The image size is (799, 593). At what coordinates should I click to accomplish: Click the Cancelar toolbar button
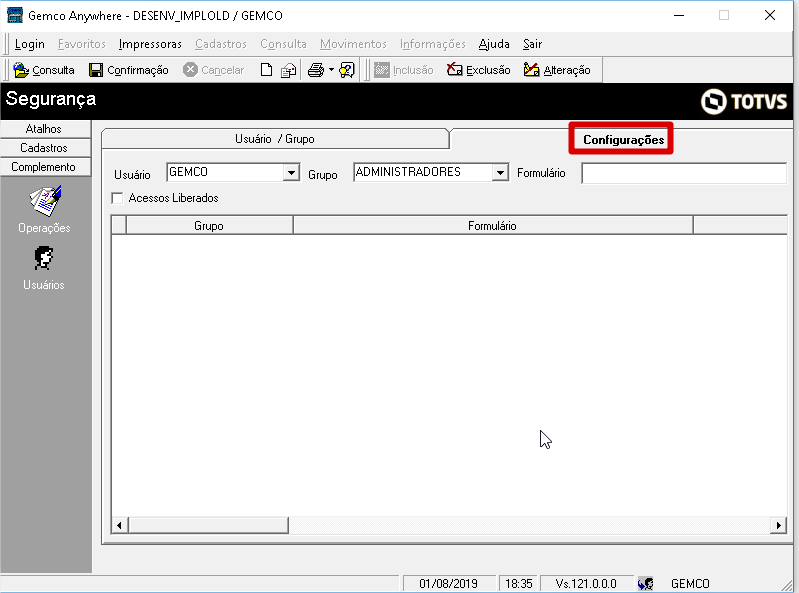(214, 70)
